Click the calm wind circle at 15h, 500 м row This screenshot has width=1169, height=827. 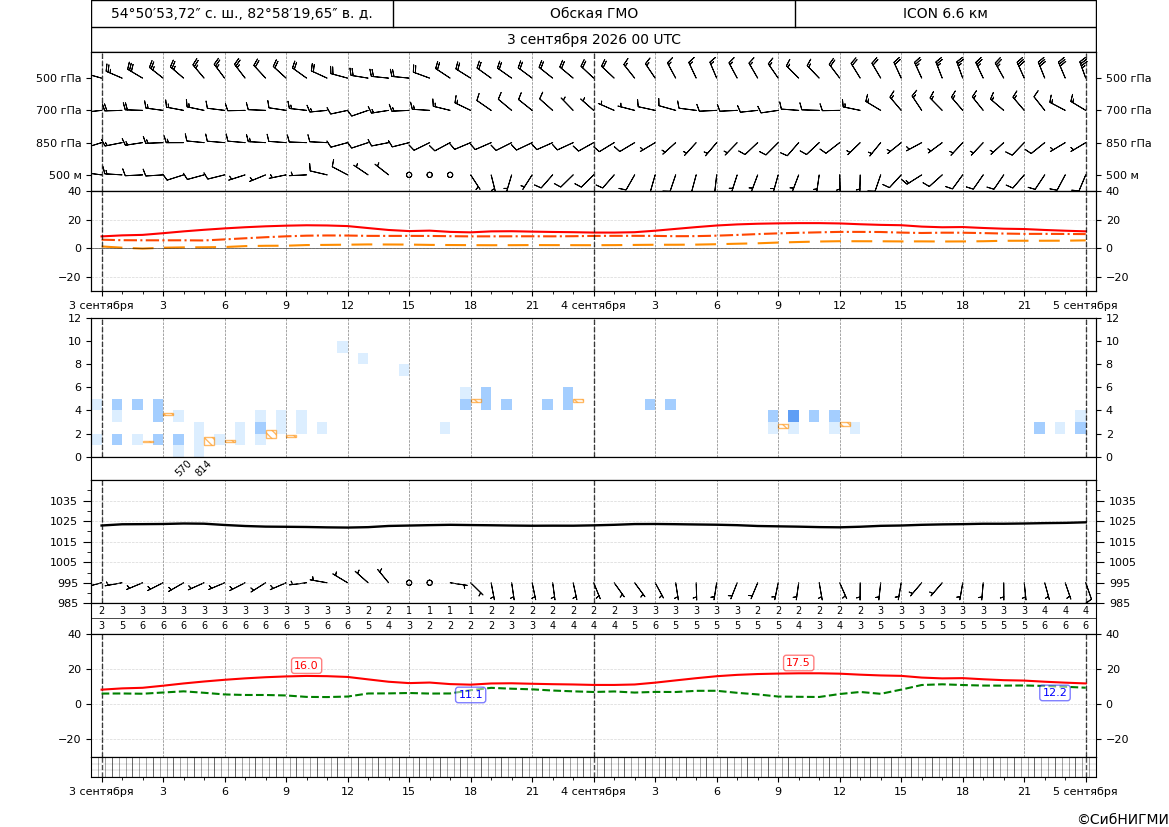pyautogui.click(x=409, y=175)
